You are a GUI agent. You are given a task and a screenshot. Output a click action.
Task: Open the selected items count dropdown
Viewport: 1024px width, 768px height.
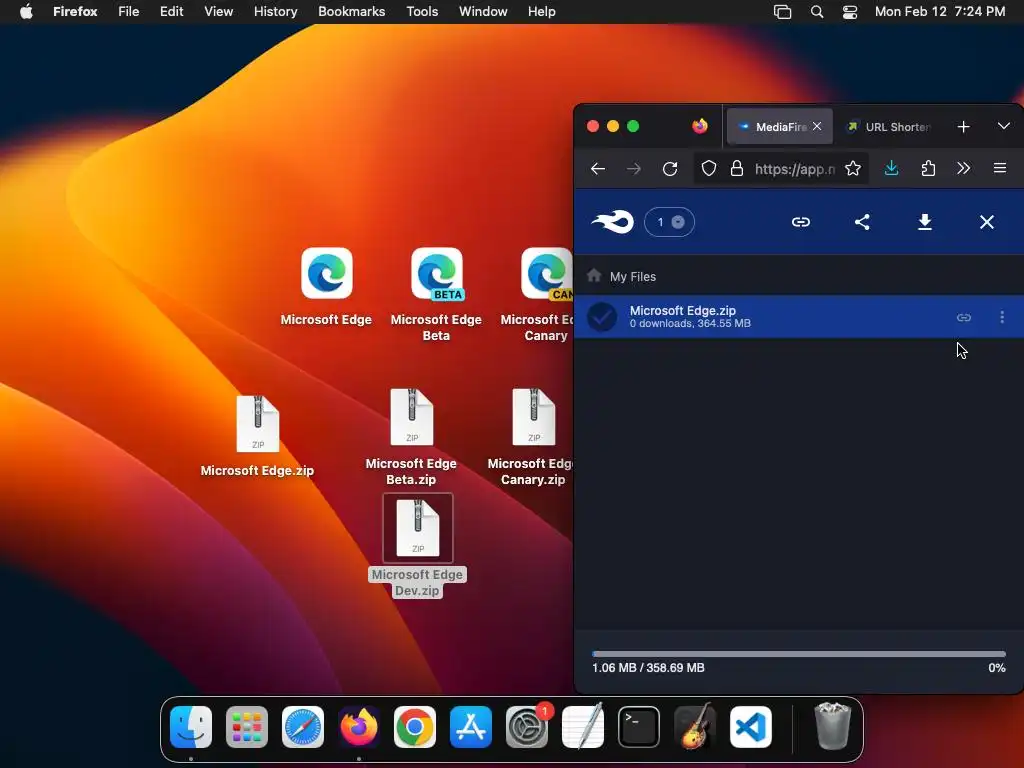tap(669, 222)
